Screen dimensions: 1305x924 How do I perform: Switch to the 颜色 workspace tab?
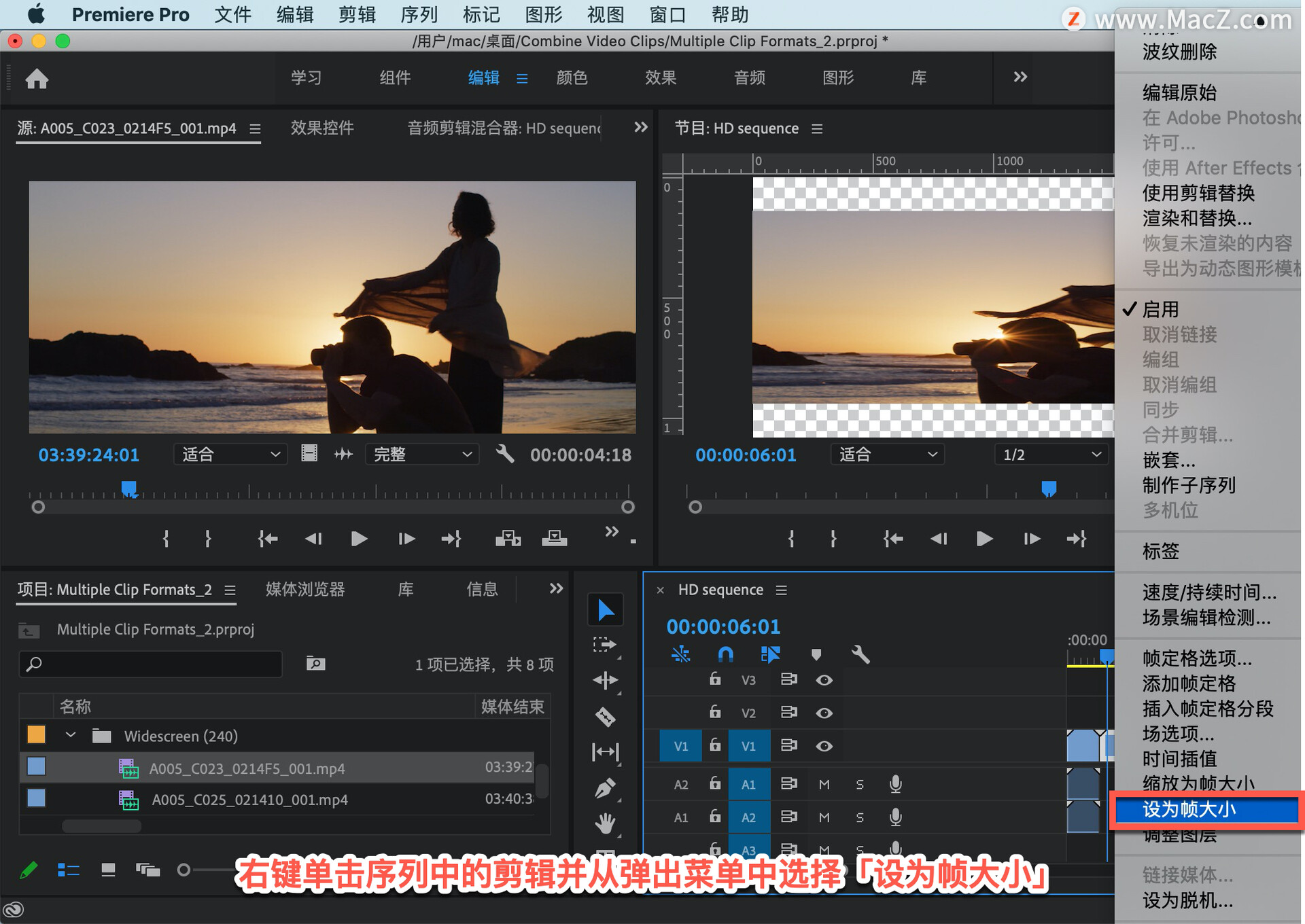(x=572, y=78)
